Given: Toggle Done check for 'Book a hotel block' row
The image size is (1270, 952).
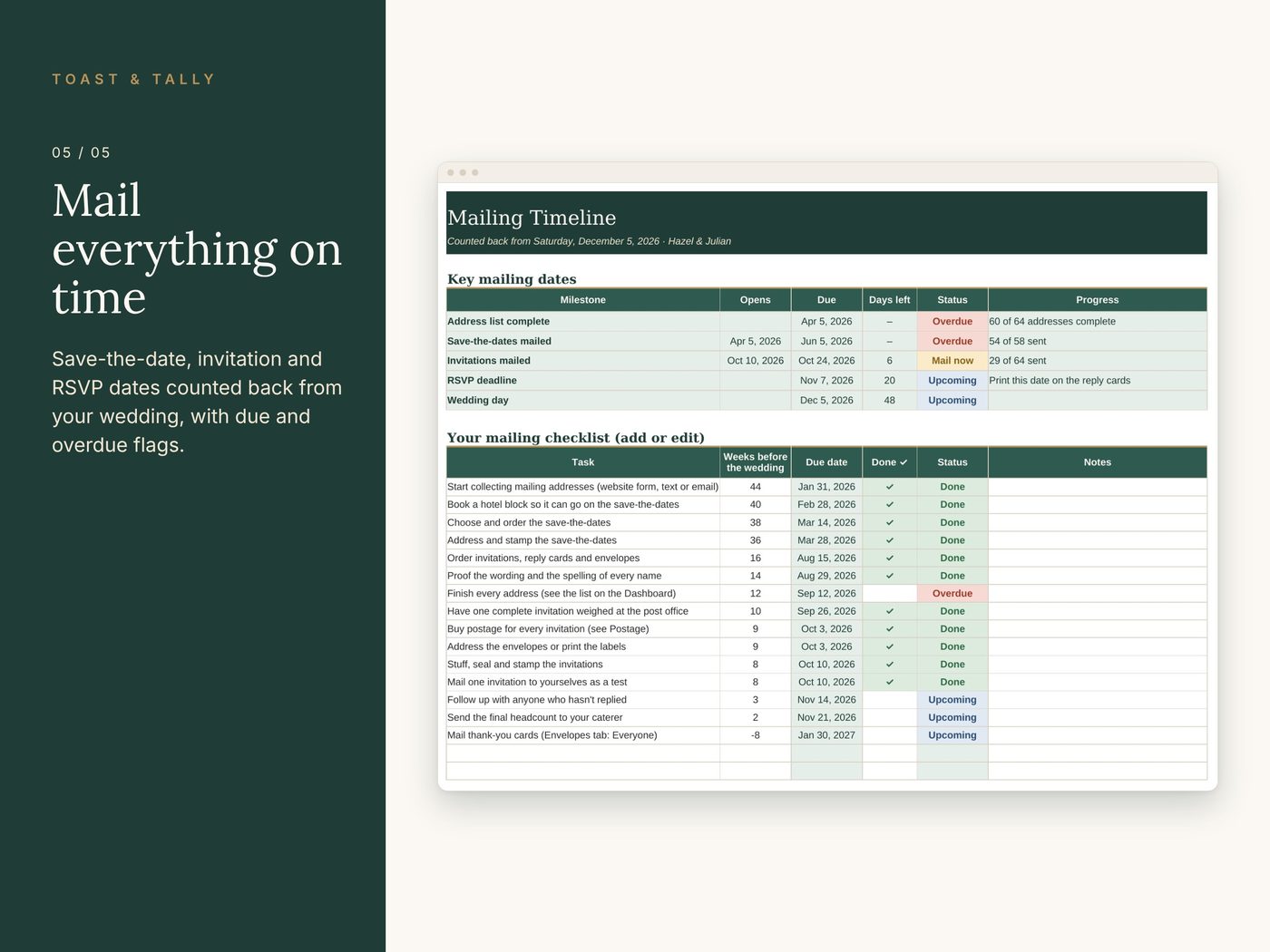Looking at the screenshot, I should (889, 505).
